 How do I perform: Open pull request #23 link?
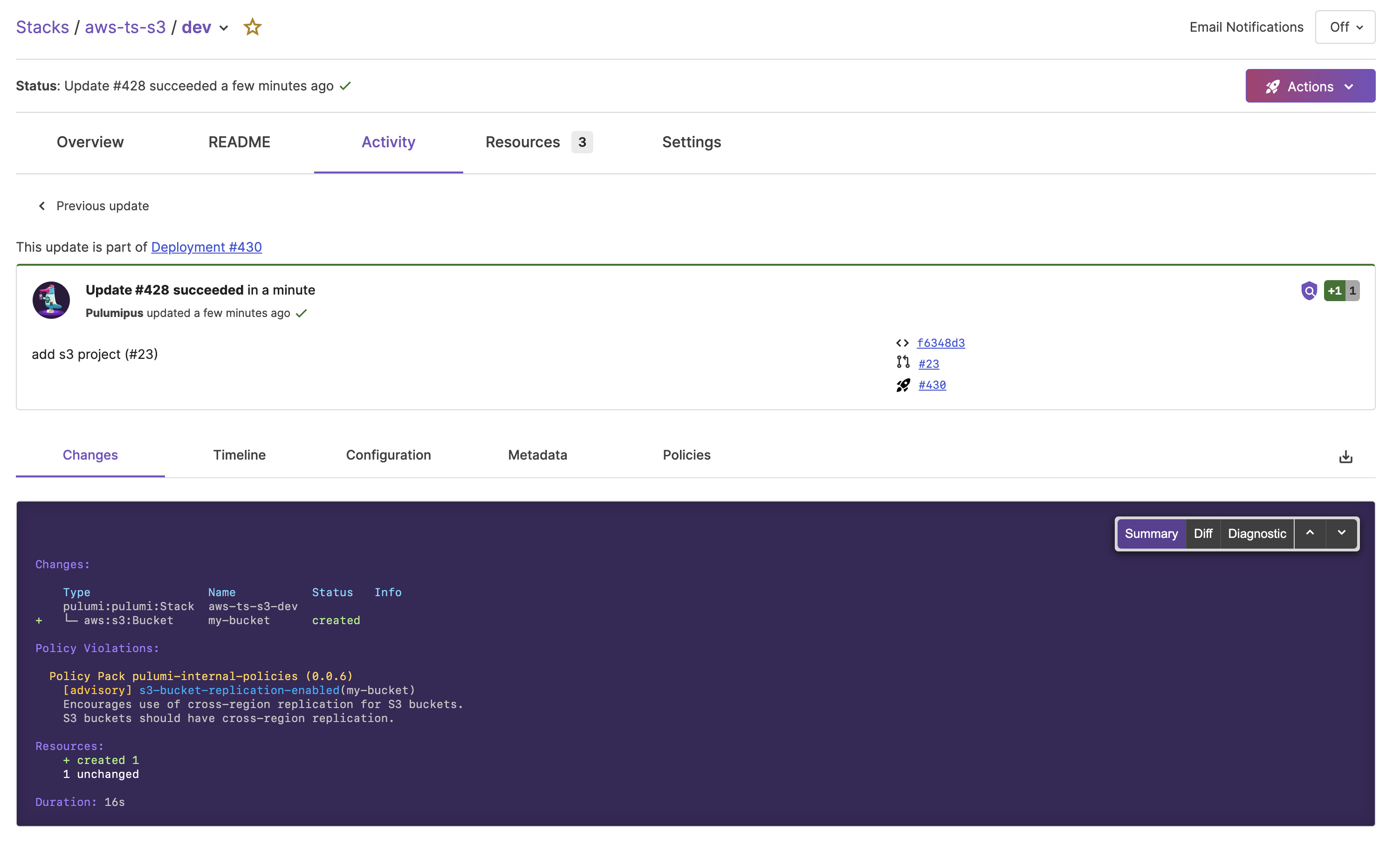coord(928,364)
